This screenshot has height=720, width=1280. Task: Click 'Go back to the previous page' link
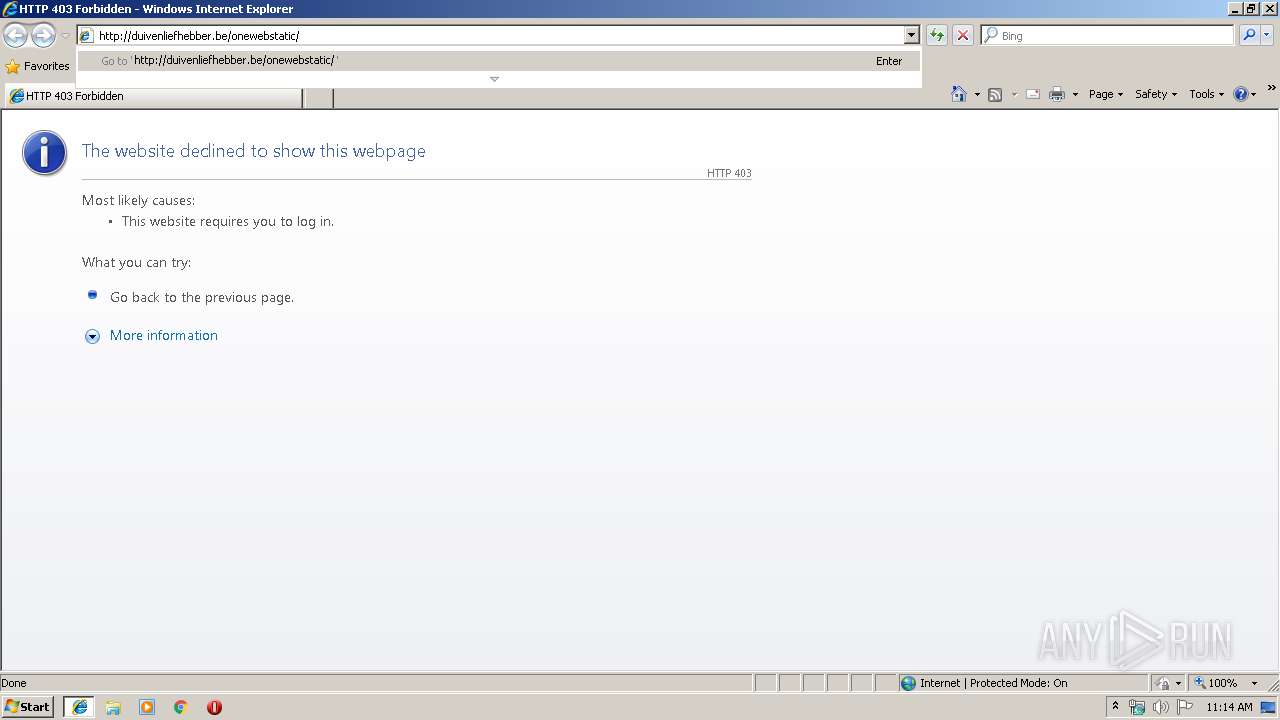pyautogui.click(x=202, y=297)
